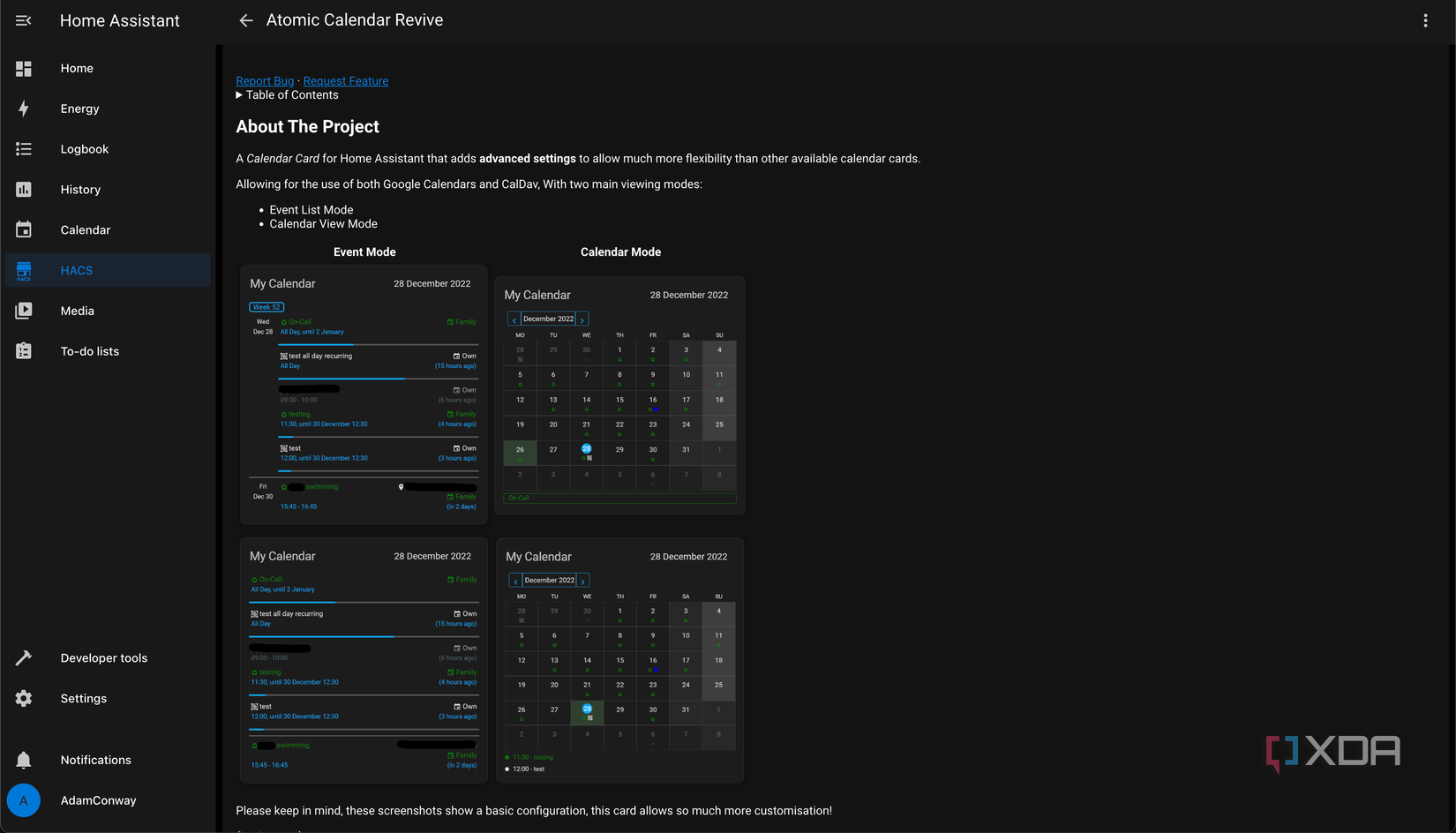
Task: Click the Event Mode calendar screenshot
Action: point(364,394)
